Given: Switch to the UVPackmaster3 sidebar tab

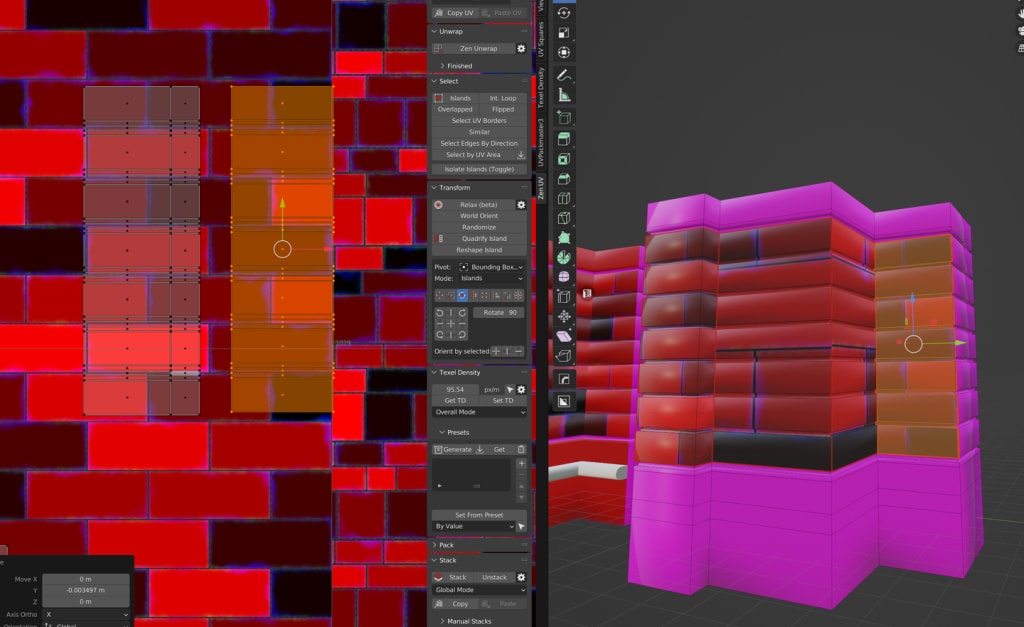Looking at the screenshot, I should (541, 142).
